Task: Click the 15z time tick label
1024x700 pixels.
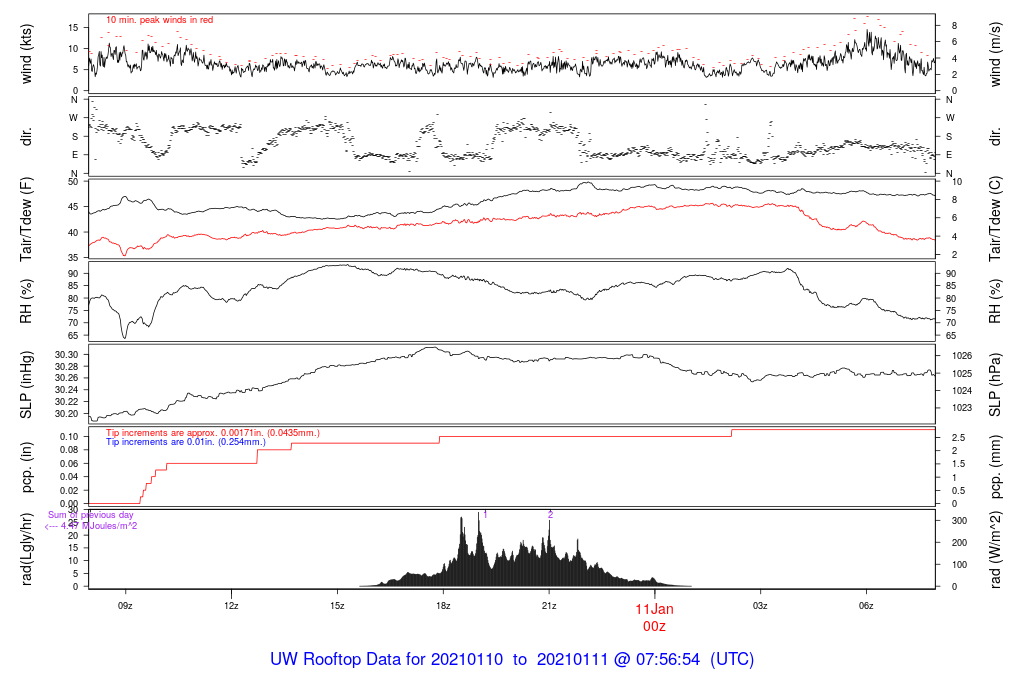Action: pyautogui.click(x=337, y=606)
